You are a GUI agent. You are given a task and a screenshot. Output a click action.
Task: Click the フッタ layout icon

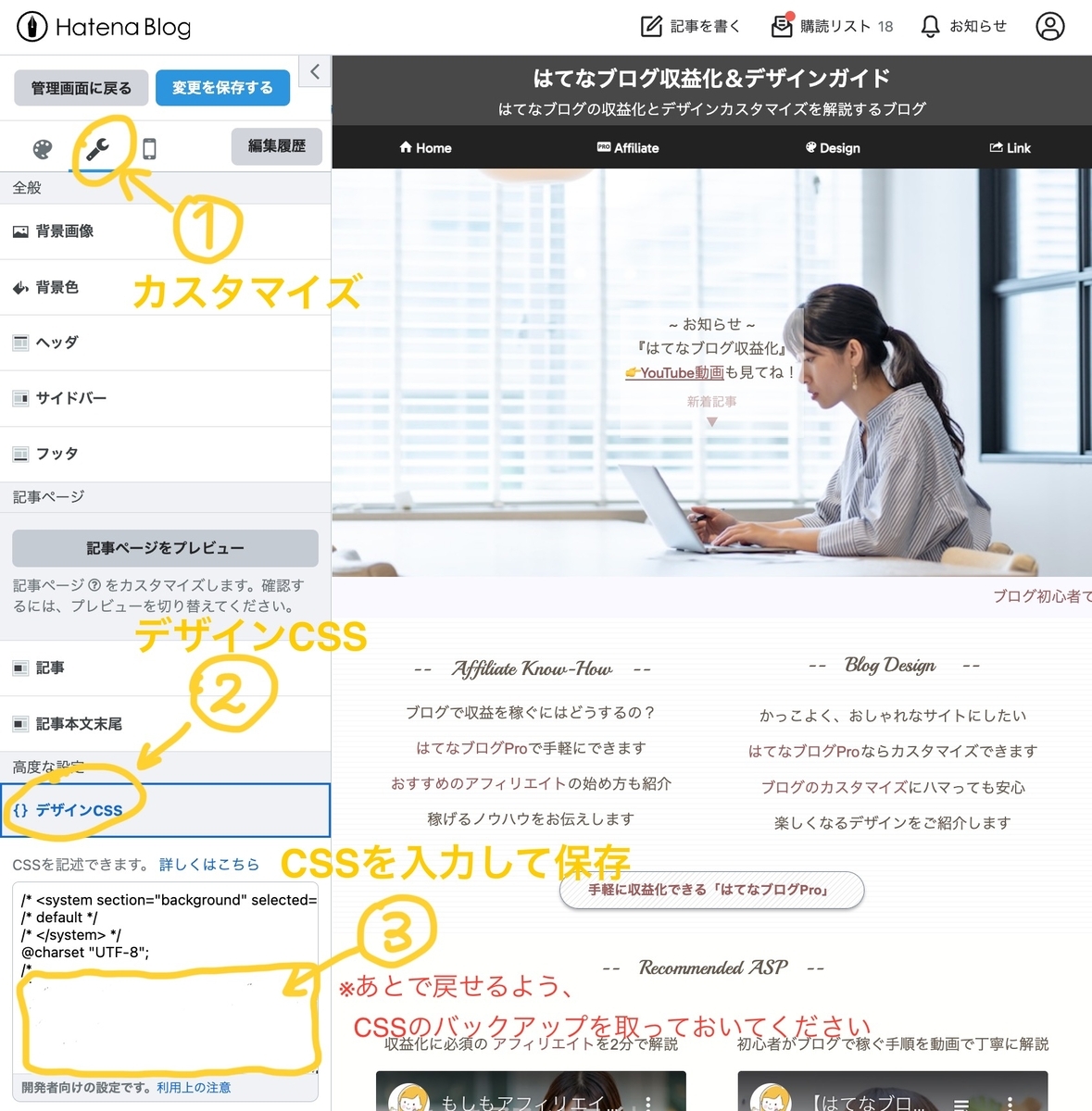tap(20, 454)
